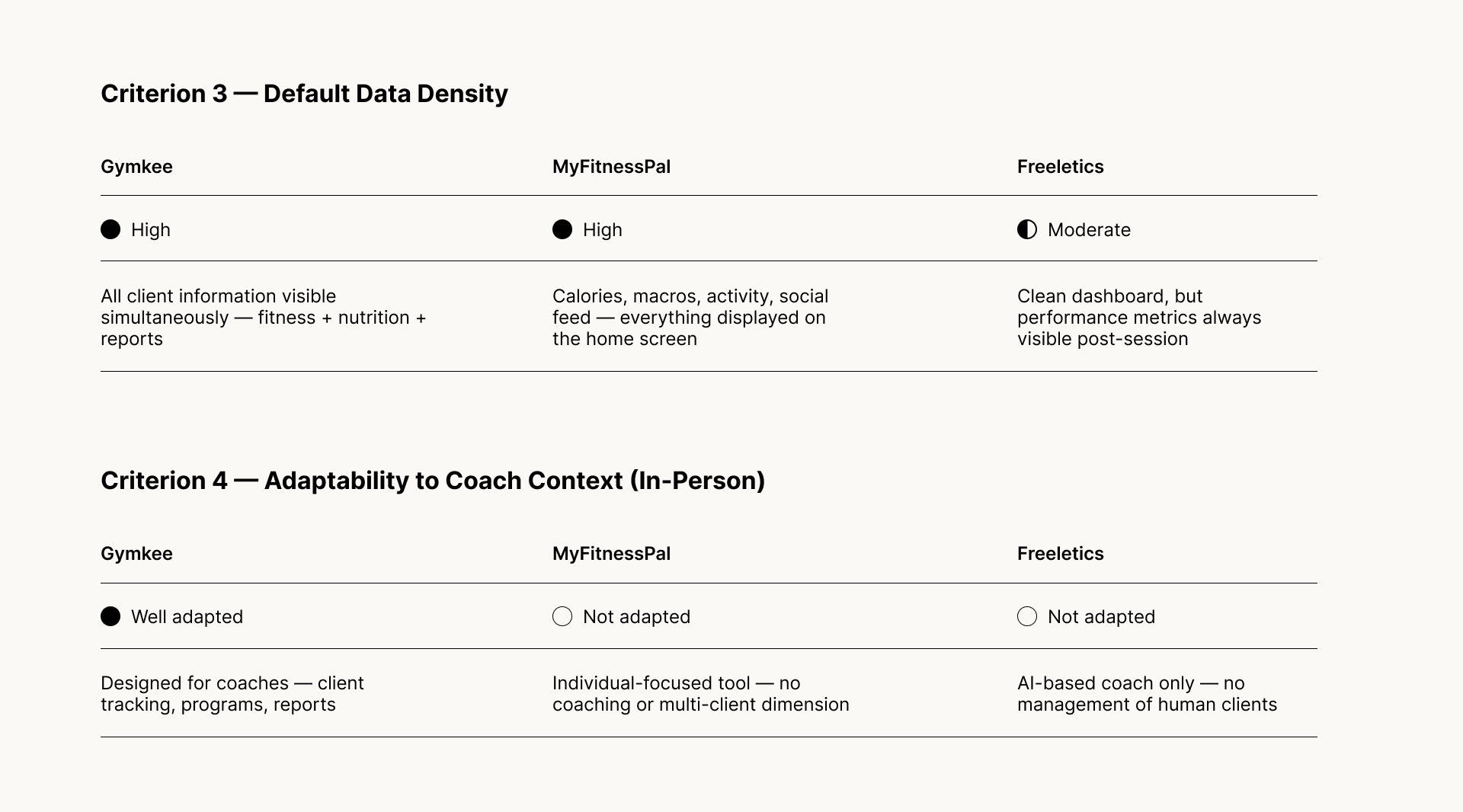Screen dimensions: 1463x812
Task: Click the Freeletics column header under Criterion 4
Action: 1060,554
